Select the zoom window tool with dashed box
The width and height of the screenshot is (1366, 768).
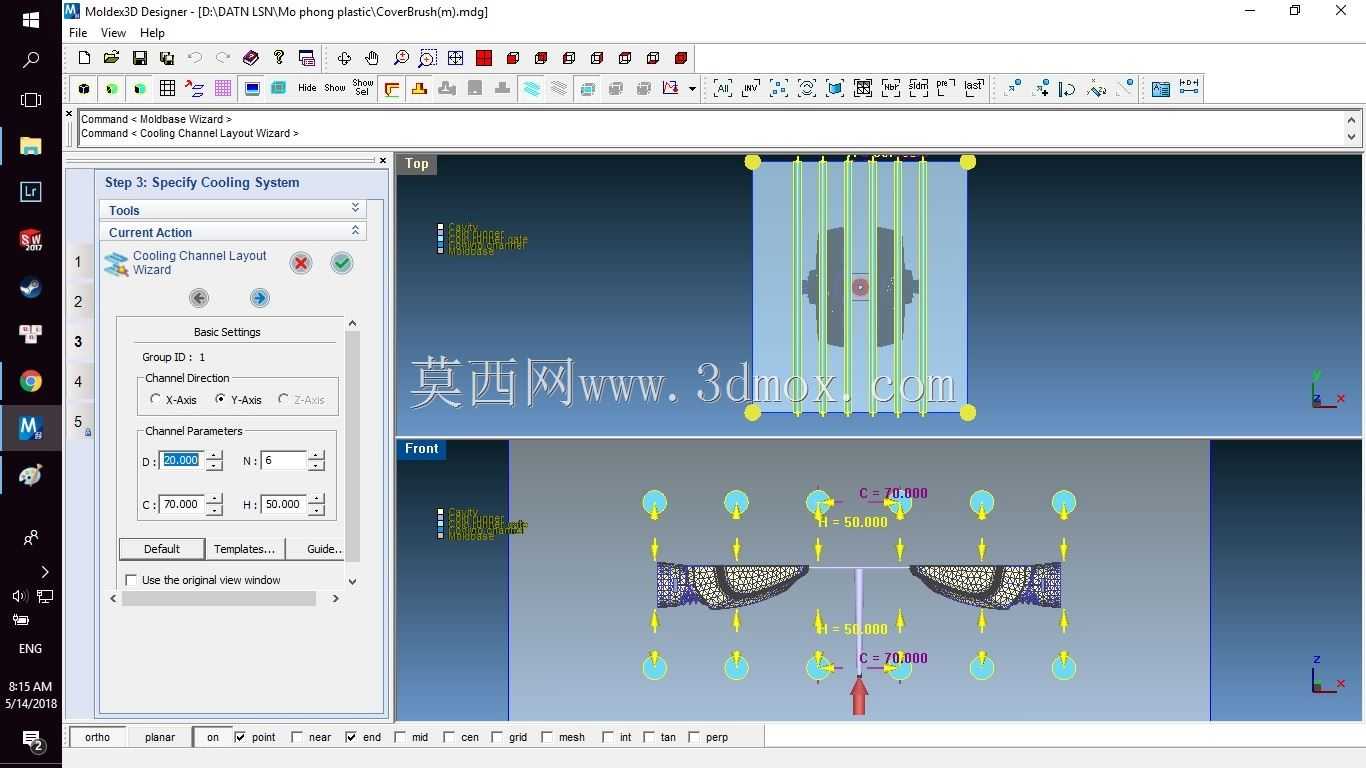428,58
